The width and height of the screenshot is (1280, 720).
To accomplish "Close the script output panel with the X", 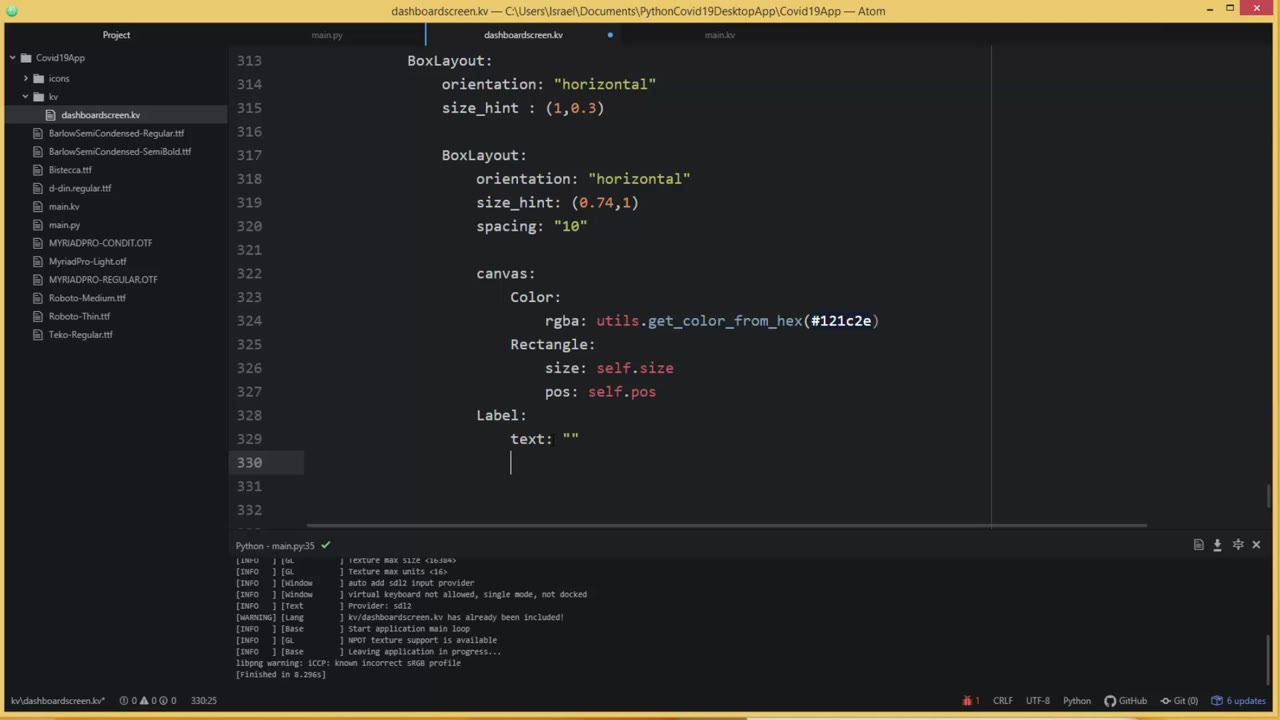I will pyautogui.click(x=1256, y=545).
